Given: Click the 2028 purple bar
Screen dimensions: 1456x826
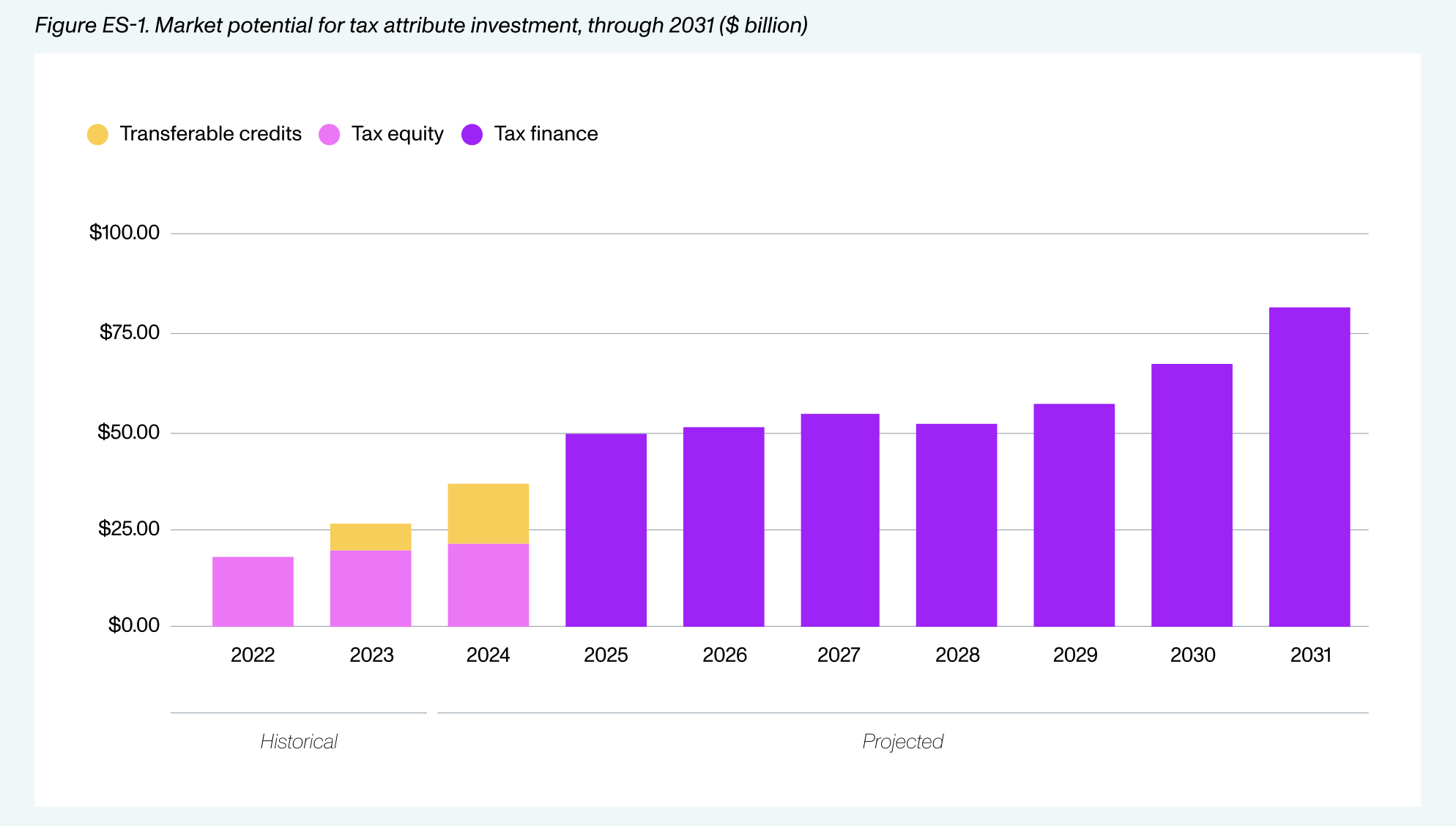Looking at the screenshot, I should point(956,524).
